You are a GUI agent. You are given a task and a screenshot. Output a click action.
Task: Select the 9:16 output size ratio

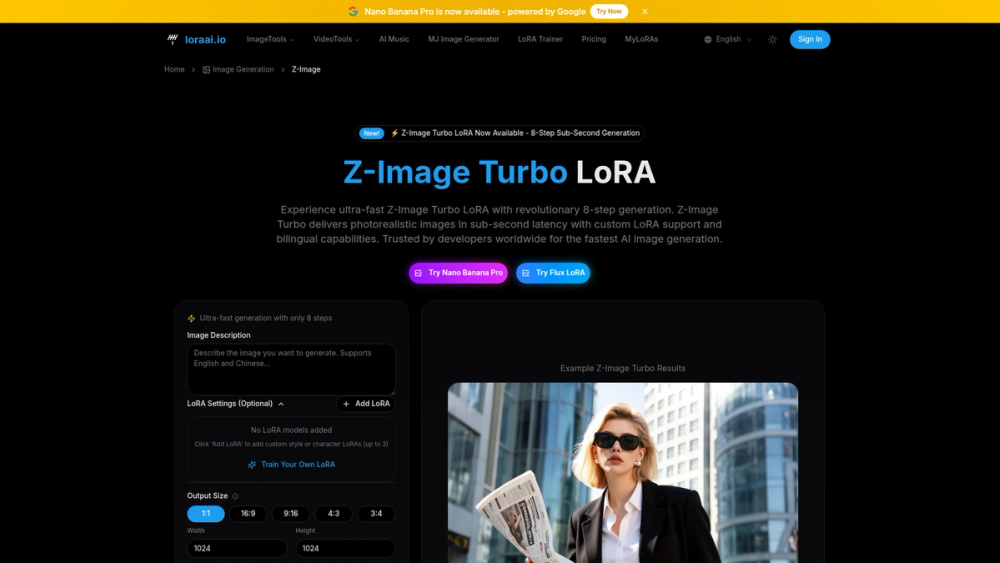click(291, 513)
